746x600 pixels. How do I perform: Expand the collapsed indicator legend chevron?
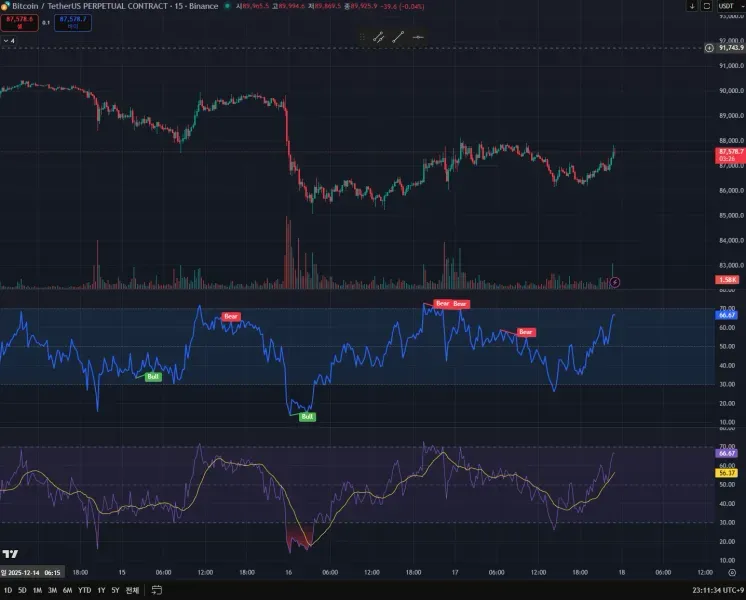click(x=9, y=41)
